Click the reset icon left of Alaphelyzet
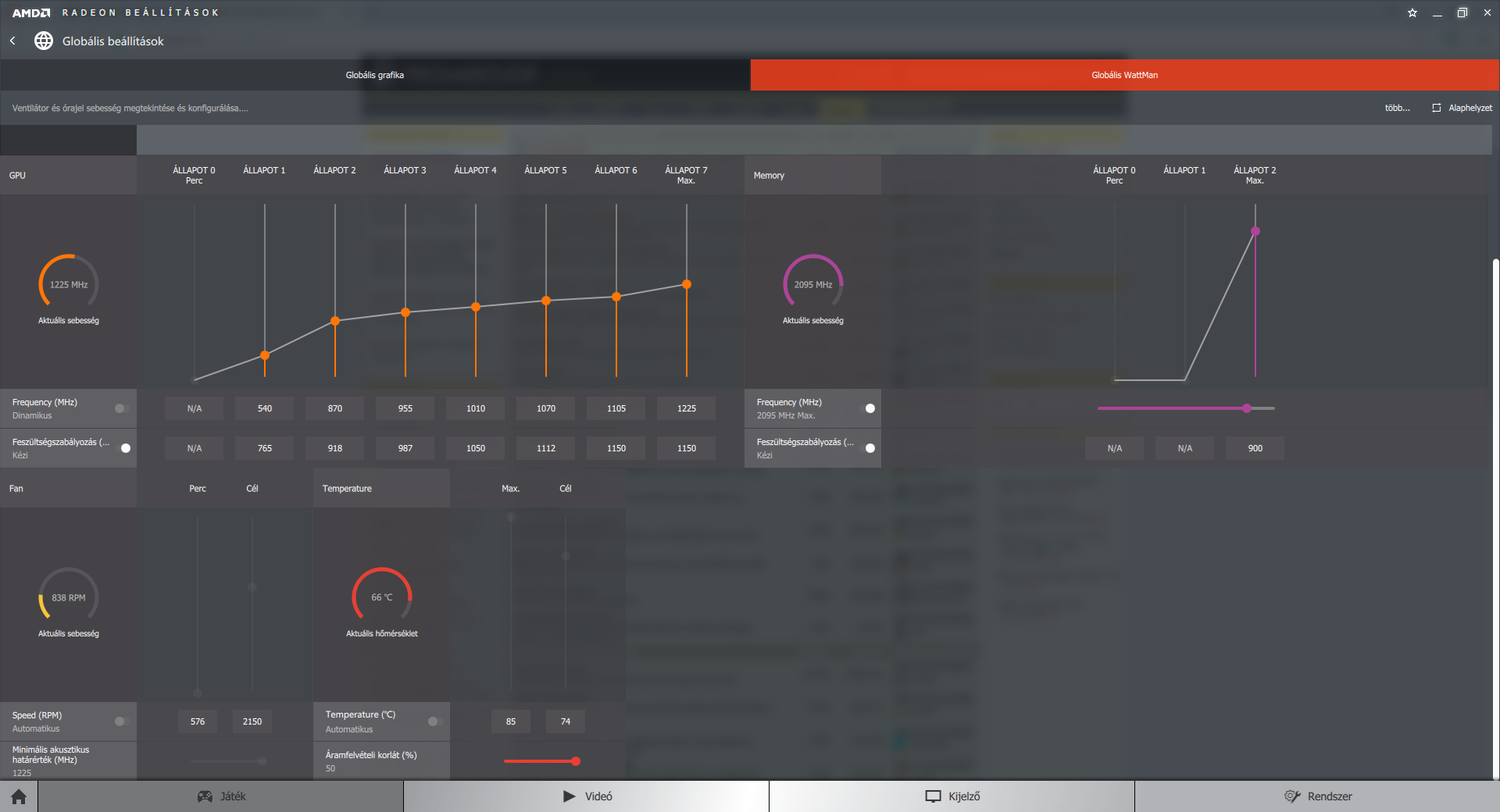 click(1437, 108)
